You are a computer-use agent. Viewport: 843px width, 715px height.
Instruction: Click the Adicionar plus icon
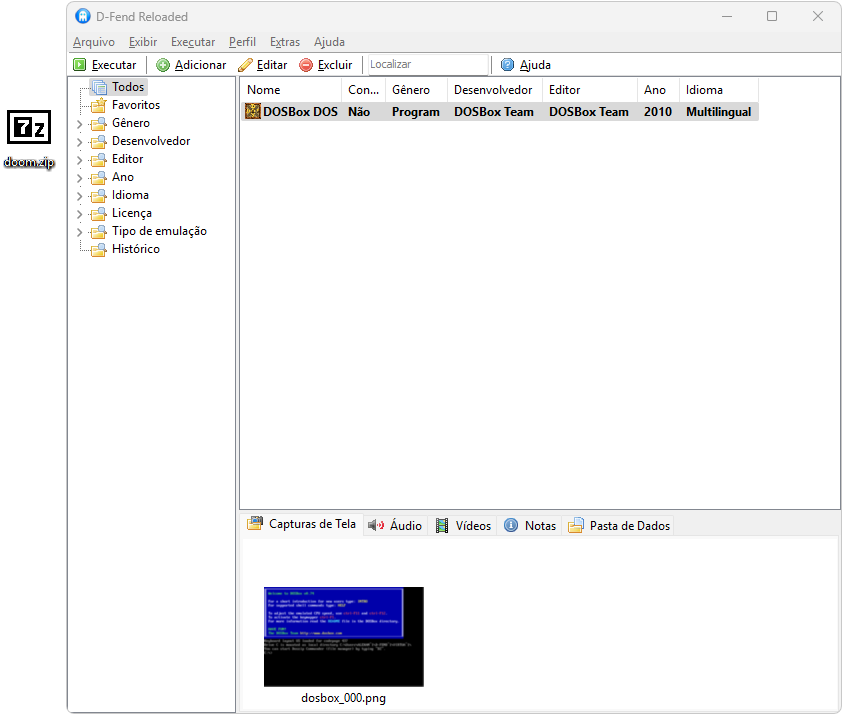pos(163,65)
